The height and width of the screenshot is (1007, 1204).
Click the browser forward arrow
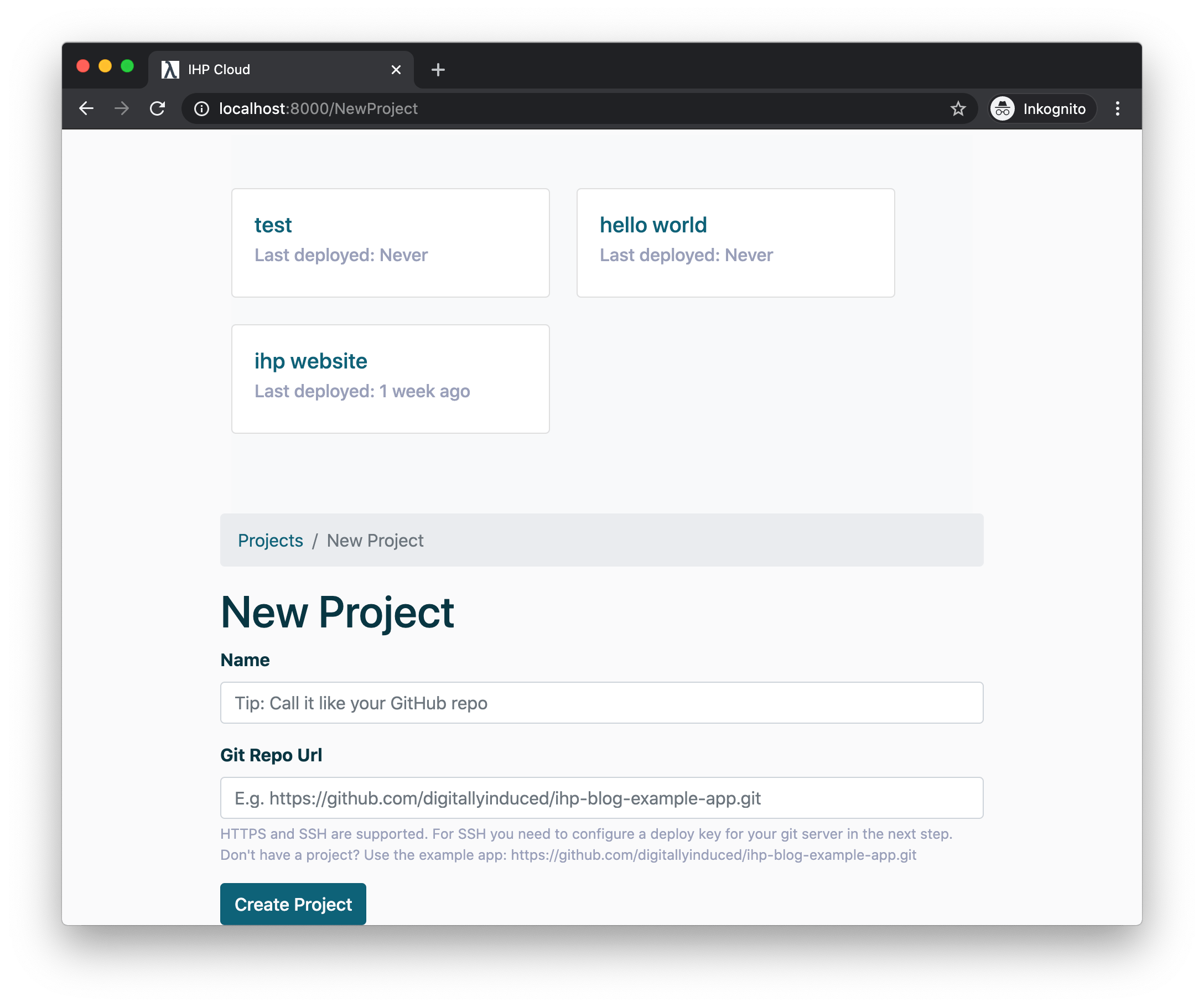pyautogui.click(x=122, y=108)
